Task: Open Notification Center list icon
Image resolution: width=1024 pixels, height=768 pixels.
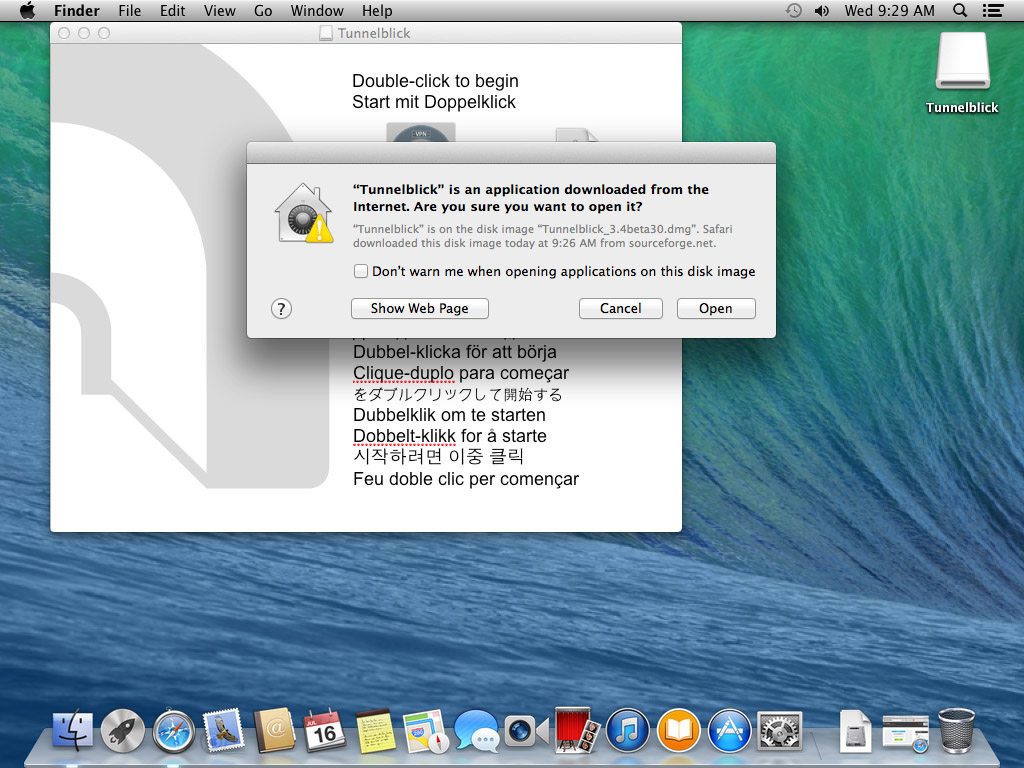Action: (993, 10)
